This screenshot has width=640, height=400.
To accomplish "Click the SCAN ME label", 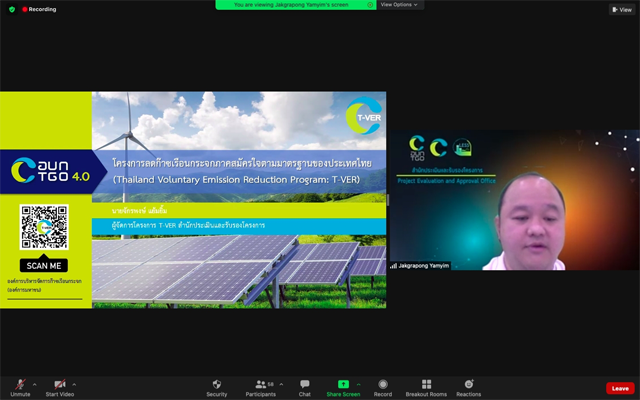I will (44, 266).
